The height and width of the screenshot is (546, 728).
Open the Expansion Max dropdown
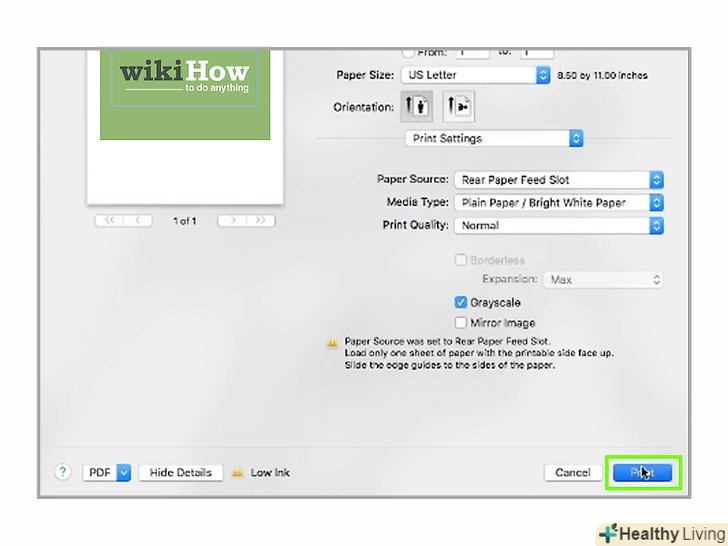[x=603, y=280]
